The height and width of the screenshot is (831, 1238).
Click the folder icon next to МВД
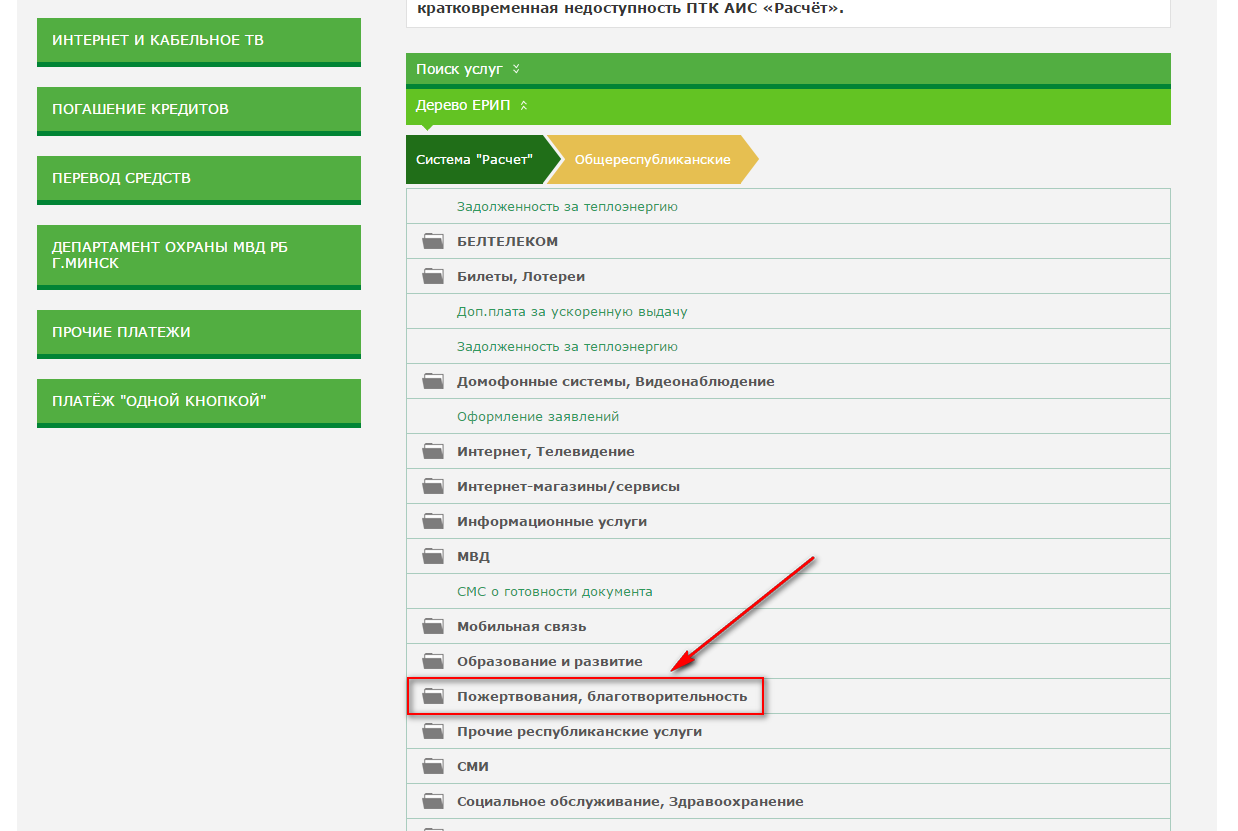[432, 556]
